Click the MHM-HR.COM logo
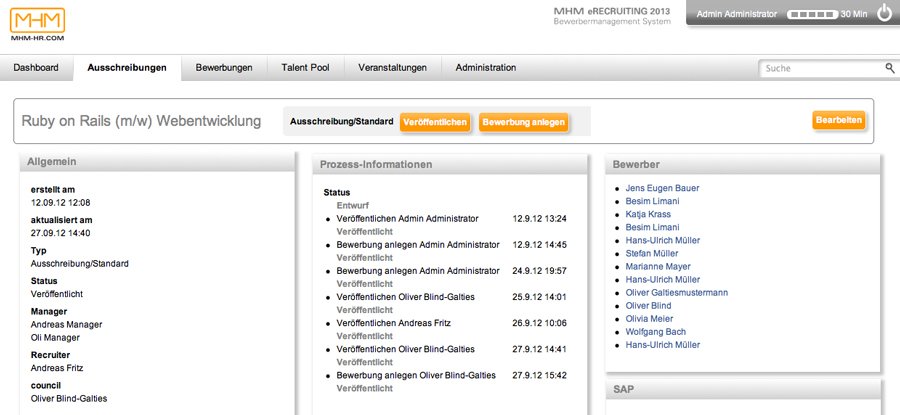This screenshot has width=900, height=415. 40,24
